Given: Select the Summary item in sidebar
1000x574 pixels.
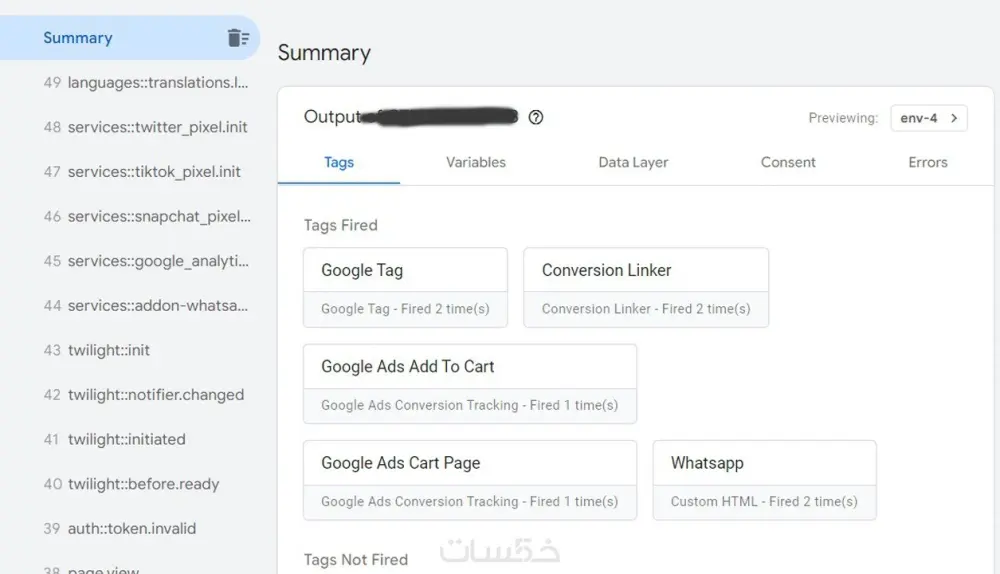Looking at the screenshot, I should tap(78, 38).
